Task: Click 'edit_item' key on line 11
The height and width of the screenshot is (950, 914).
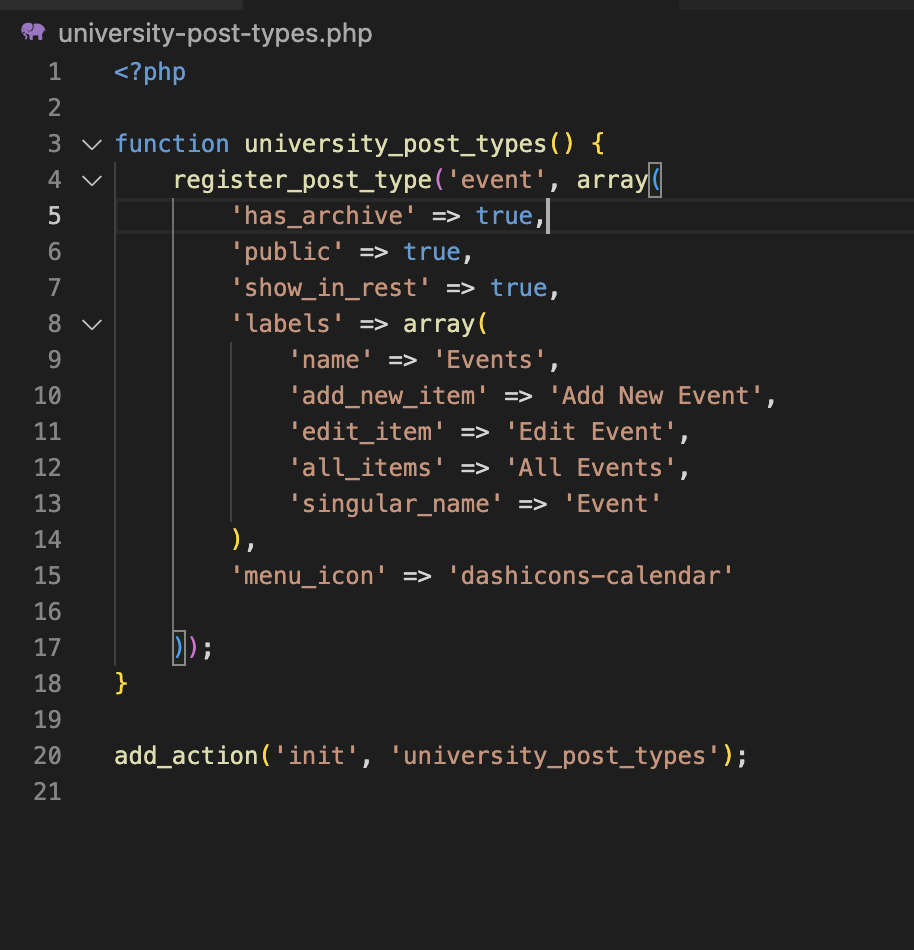Action: (366, 433)
